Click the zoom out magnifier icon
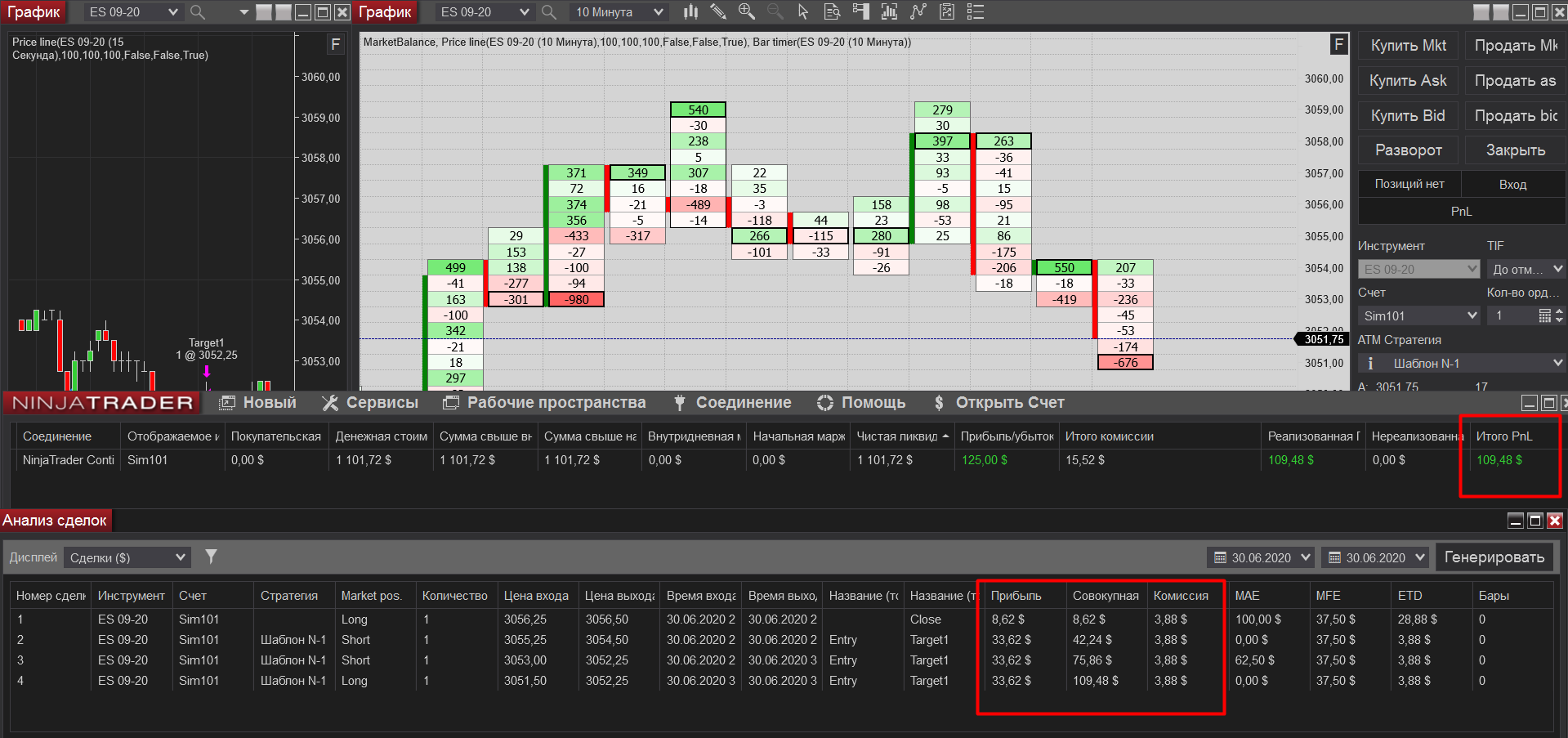The image size is (1568, 738). (775, 11)
